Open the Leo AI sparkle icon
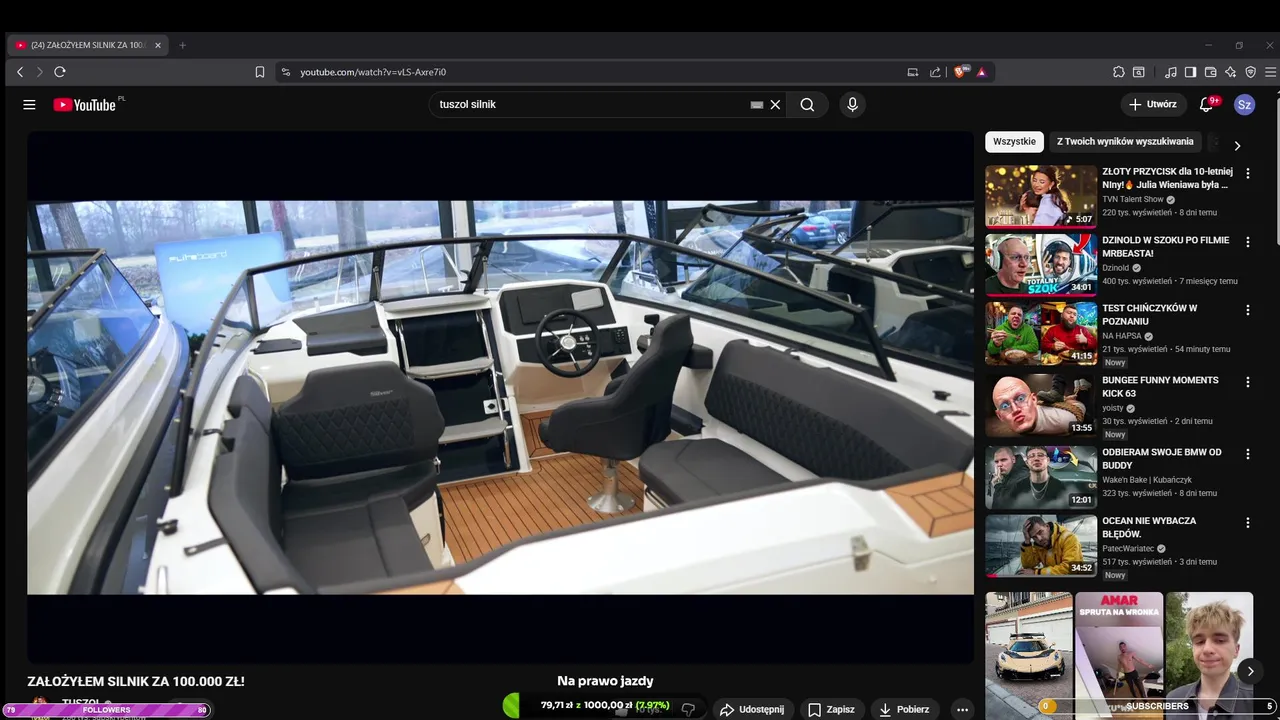The height and width of the screenshot is (720, 1280). tap(1230, 72)
